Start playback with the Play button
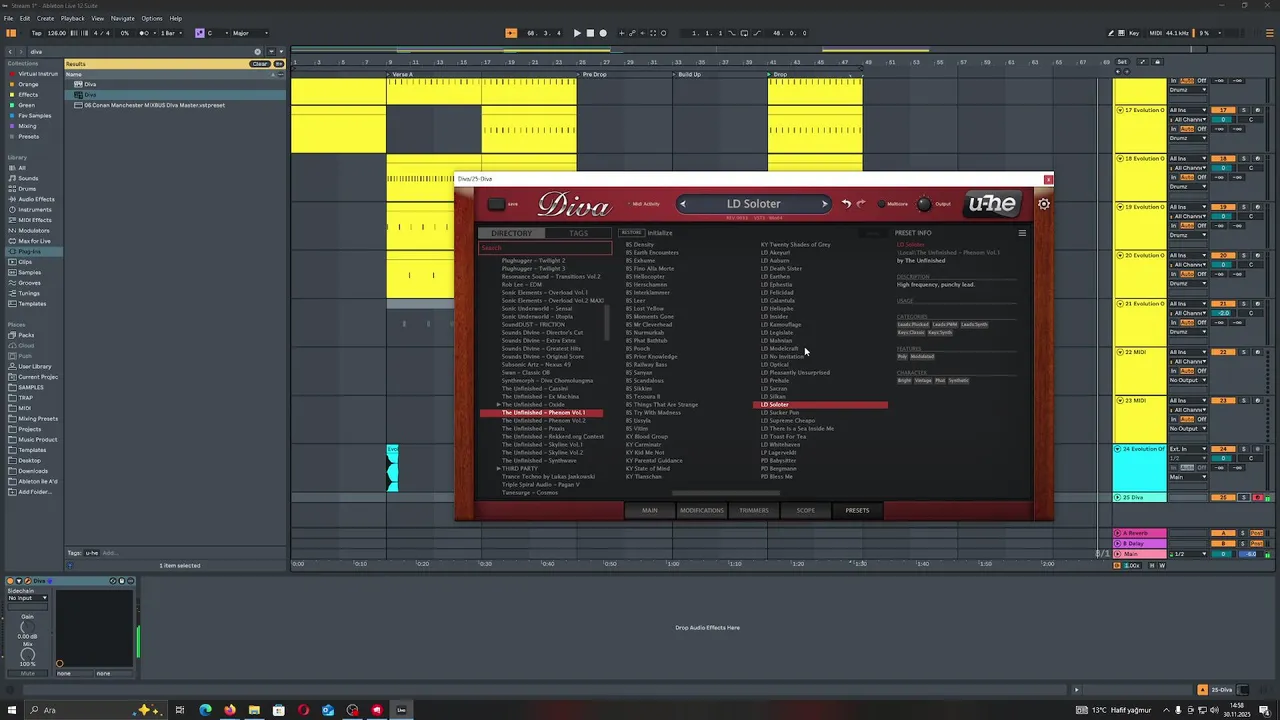This screenshot has height=720, width=1280. (x=577, y=33)
